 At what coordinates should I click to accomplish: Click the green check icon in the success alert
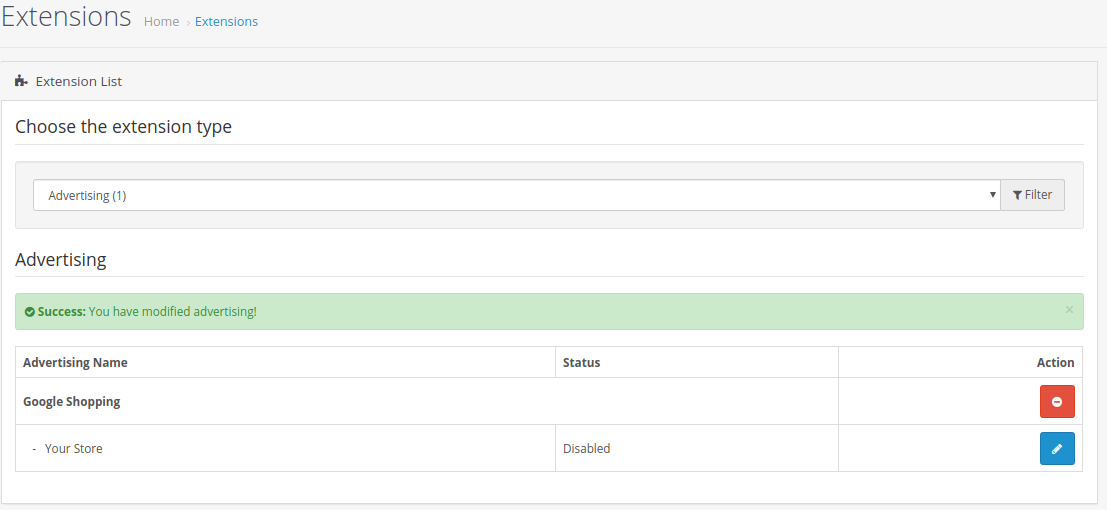30,312
